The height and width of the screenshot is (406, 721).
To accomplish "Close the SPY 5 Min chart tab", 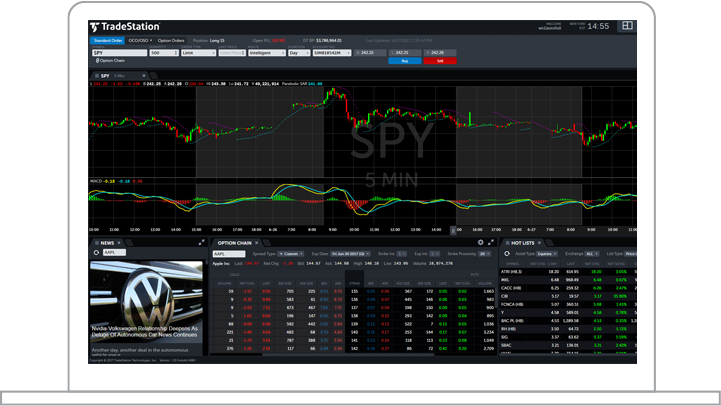I will pos(144,76).
